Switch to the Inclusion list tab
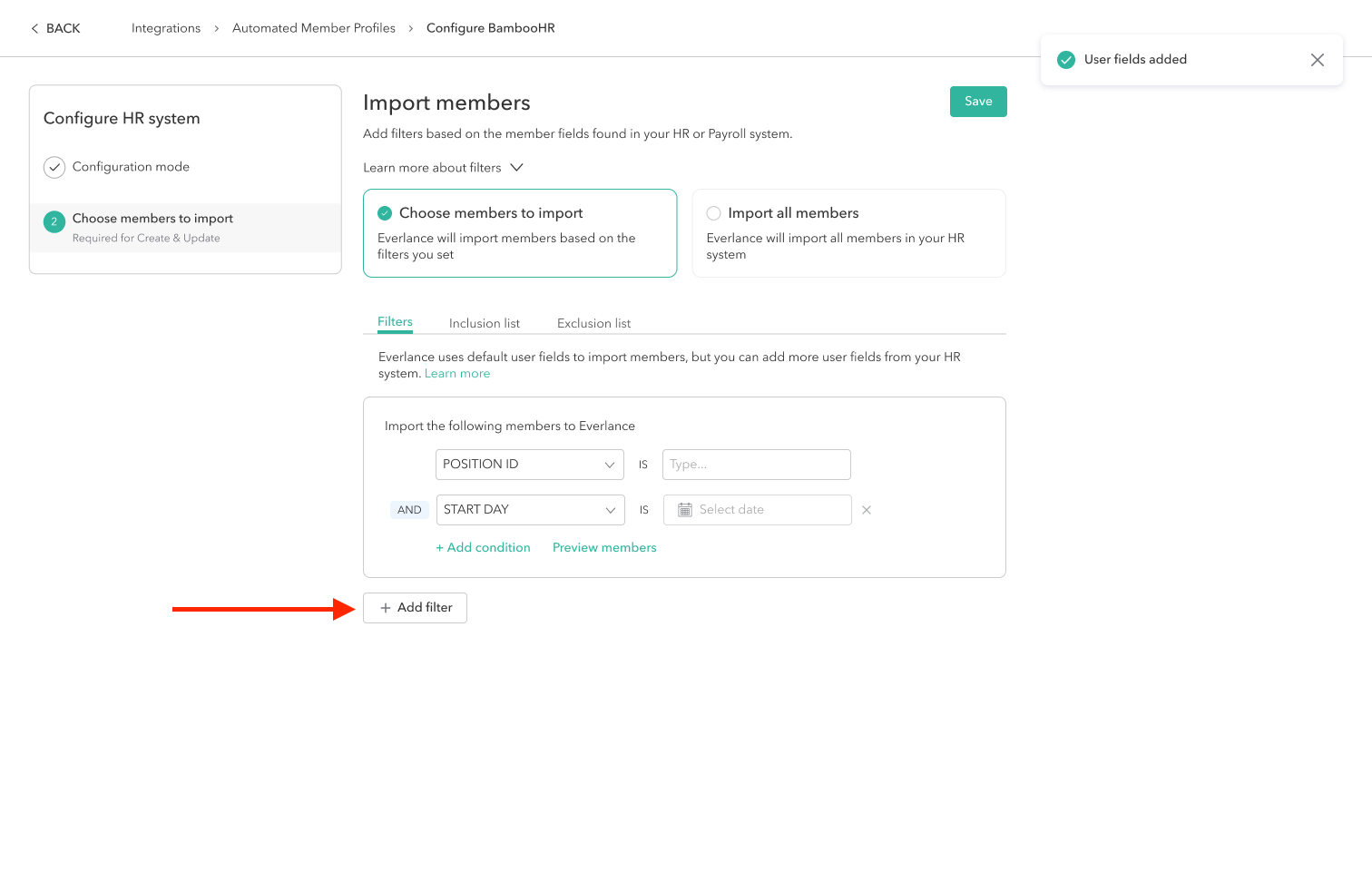 pos(484,323)
